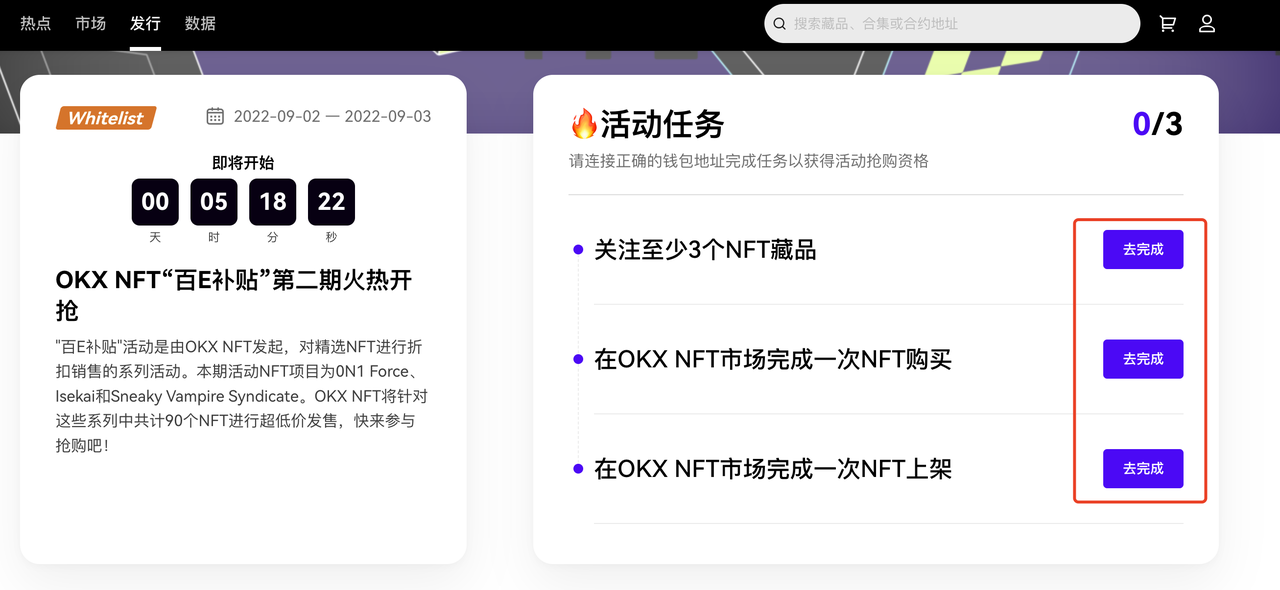Click the 即将开始 label
1280x590 pixels.
[243, 162]
